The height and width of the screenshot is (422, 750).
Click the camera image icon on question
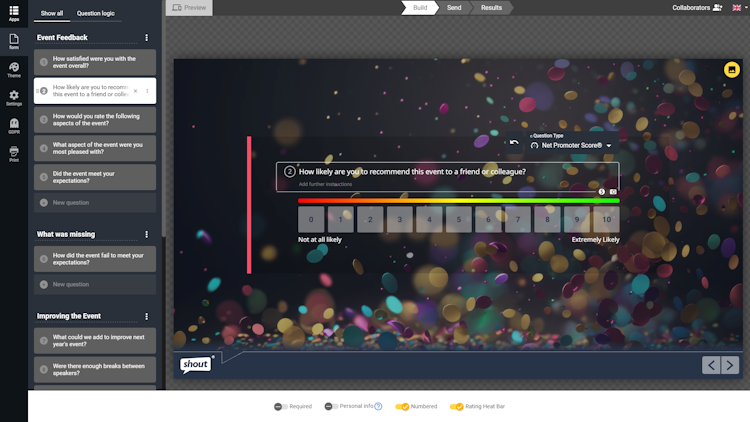click(613, 192)
